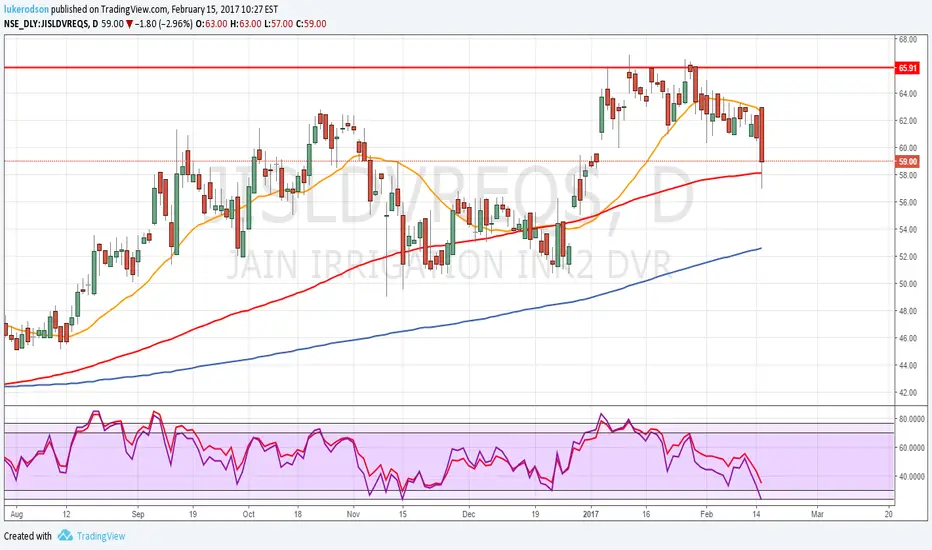
Task: Click the 59.00 current price label
Action: coord(907,161)
